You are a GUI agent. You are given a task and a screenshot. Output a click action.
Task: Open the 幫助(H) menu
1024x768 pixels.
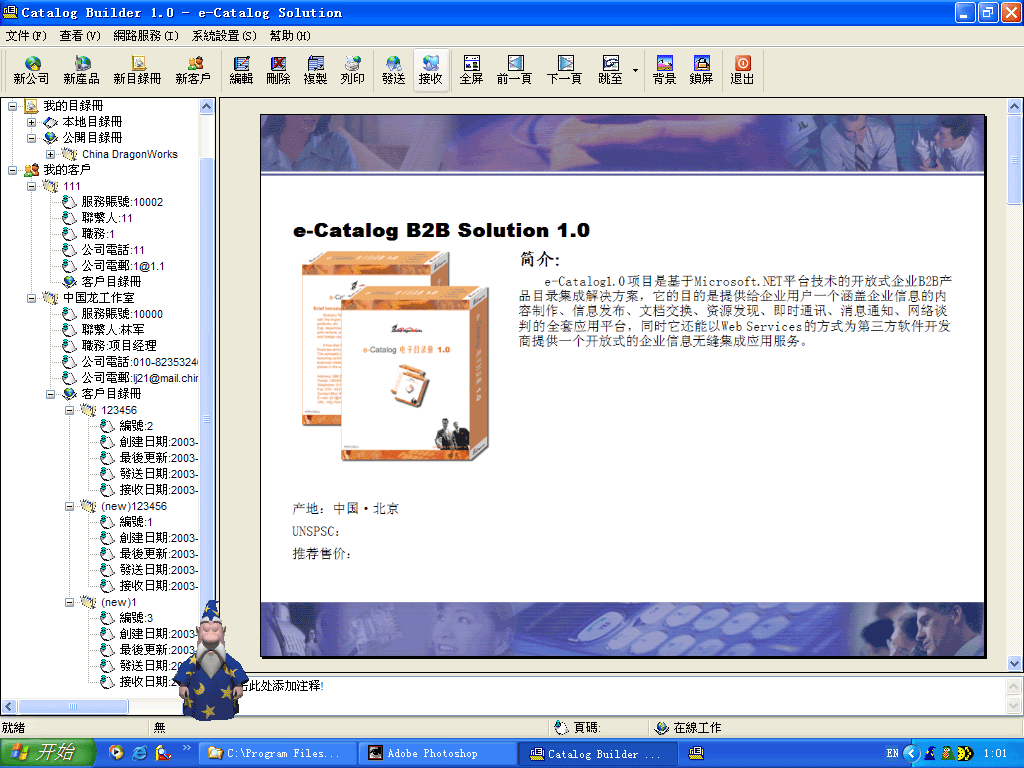[290, 35]
